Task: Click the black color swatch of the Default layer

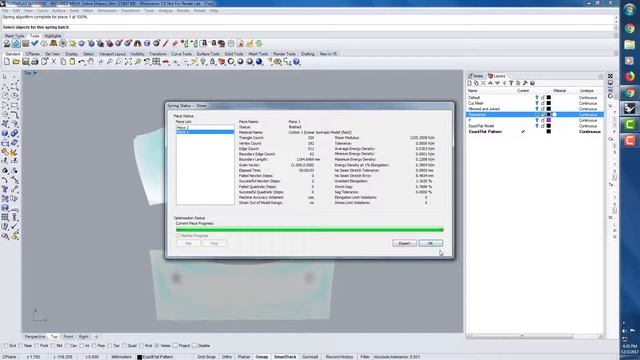Action: click(x=549, y=98)
